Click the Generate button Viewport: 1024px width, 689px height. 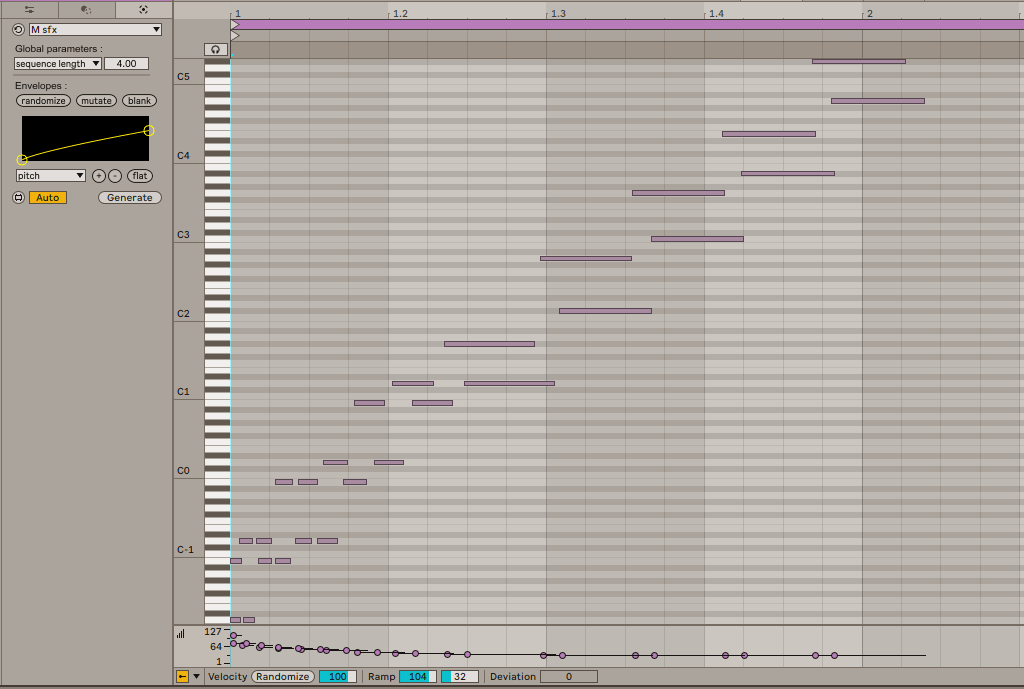pyautogui.click(x=130, y=198)
